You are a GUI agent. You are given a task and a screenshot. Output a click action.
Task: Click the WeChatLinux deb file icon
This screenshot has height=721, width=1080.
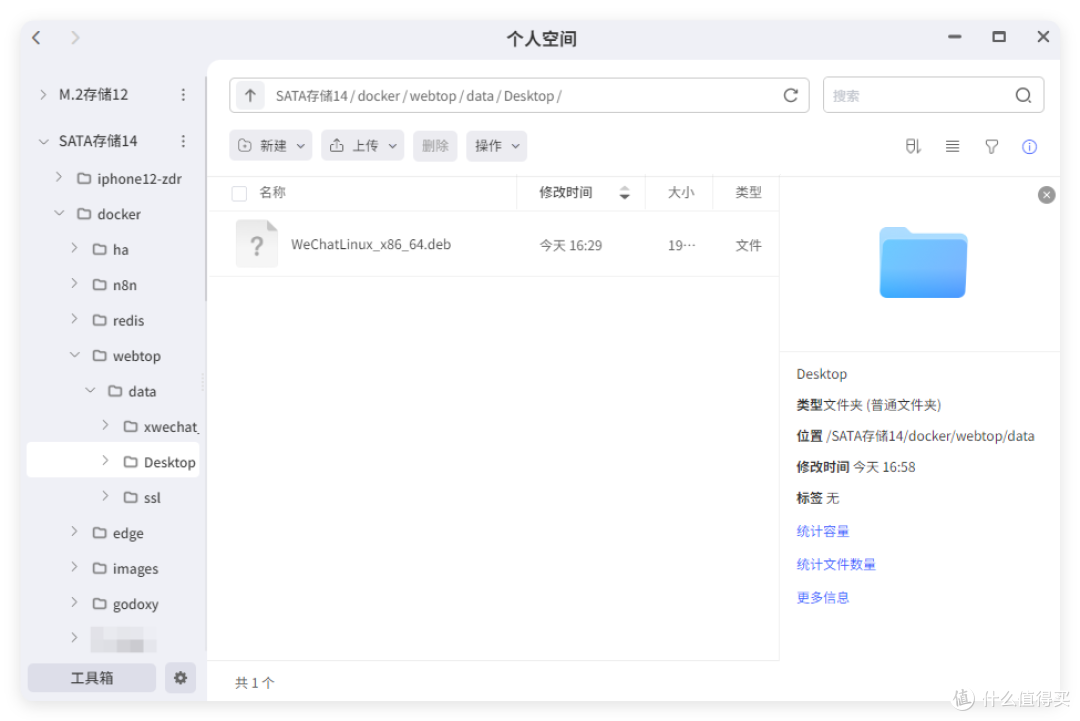coord(257,244)
